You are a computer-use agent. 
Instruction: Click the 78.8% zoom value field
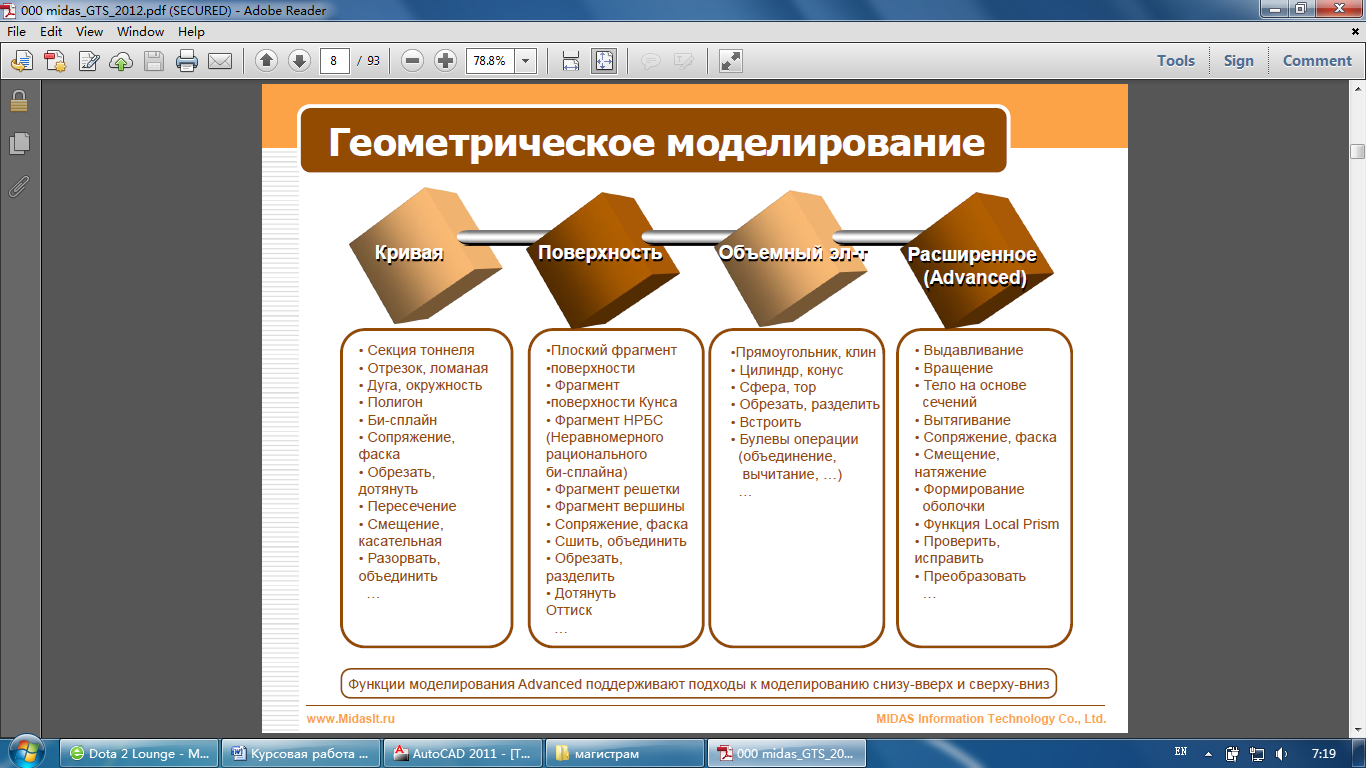(490, 60)
